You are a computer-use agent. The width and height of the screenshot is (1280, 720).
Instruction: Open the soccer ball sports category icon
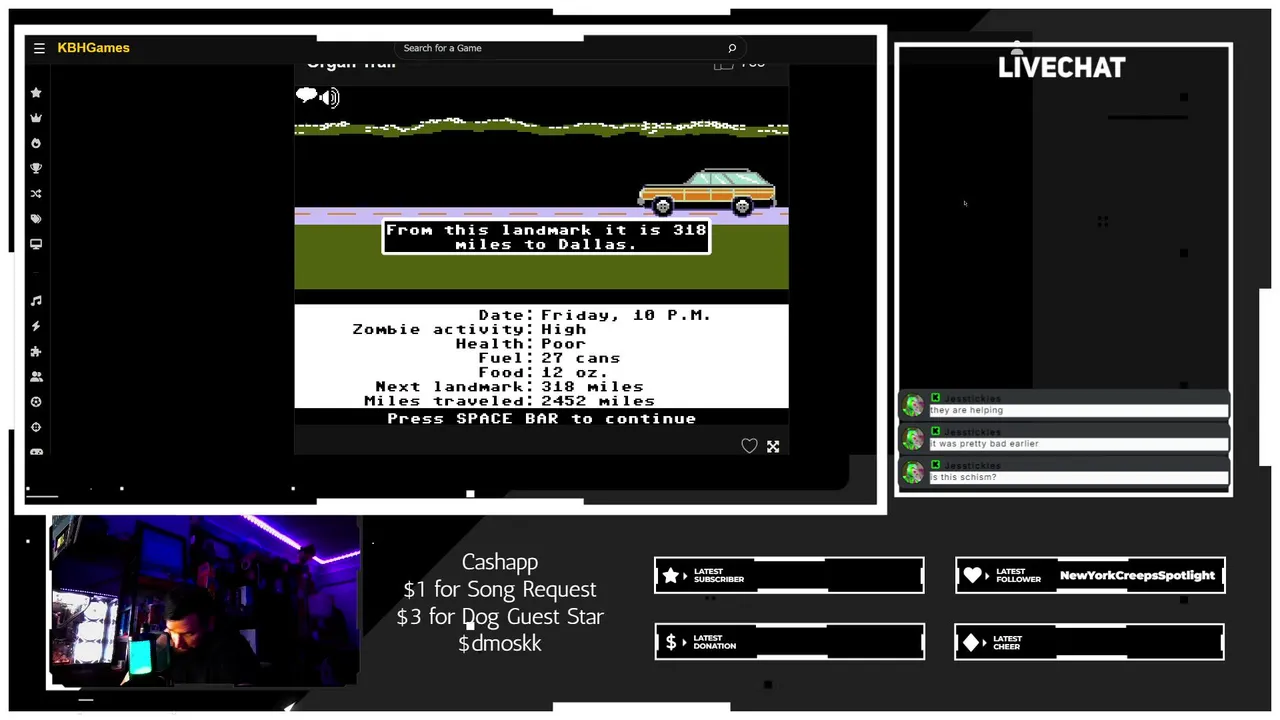pos(36,402)
